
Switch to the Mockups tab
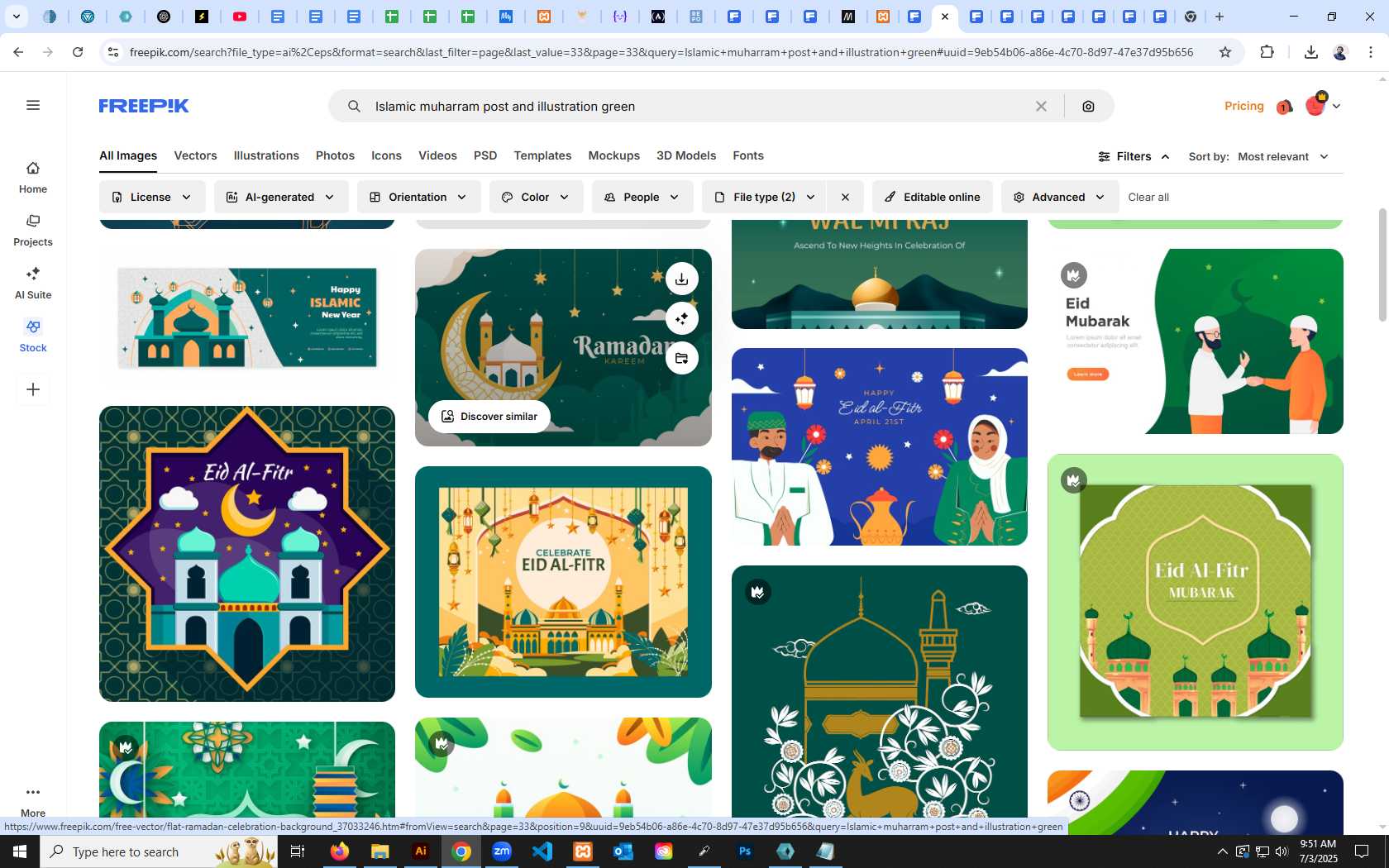click(613, 155)
